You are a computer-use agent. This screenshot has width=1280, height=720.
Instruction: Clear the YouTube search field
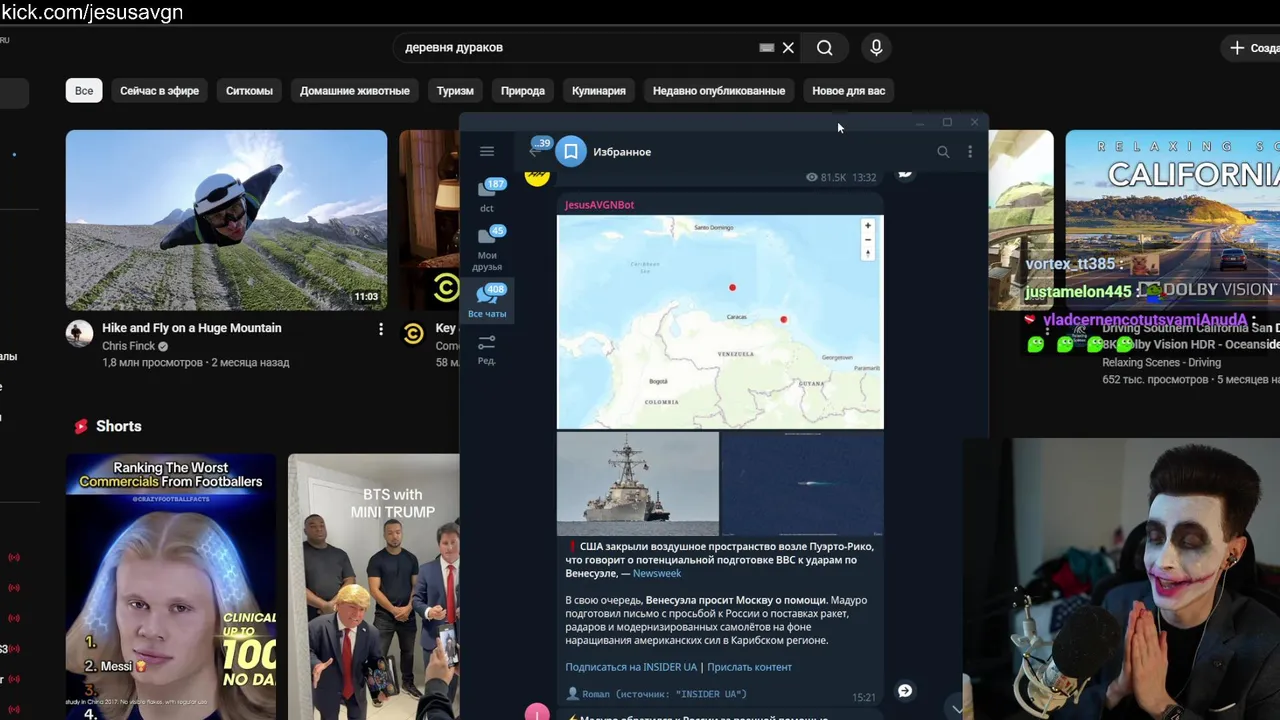[x=788, y=48]
